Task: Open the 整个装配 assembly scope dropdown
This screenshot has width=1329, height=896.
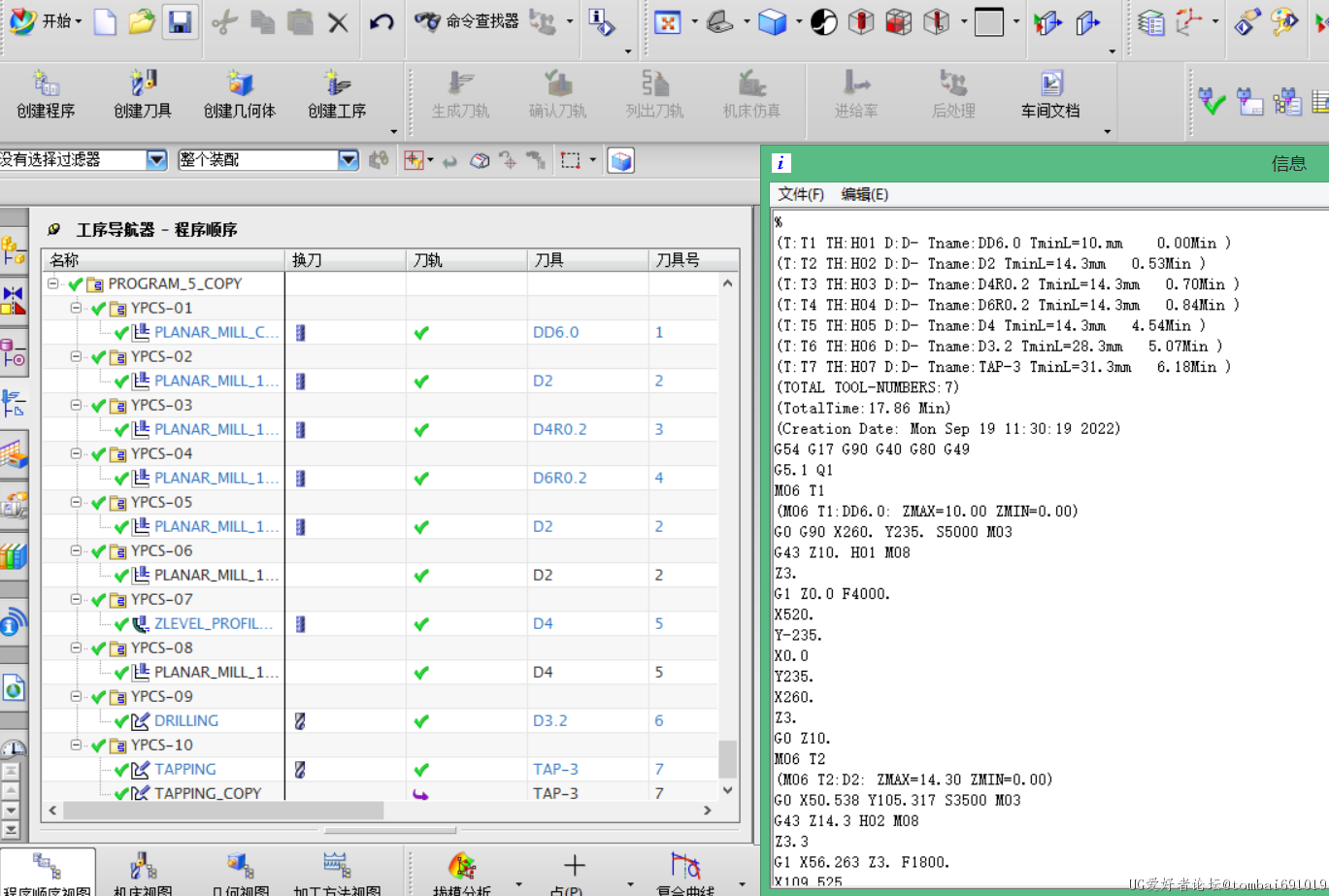Action: click(x=349, y=160)
